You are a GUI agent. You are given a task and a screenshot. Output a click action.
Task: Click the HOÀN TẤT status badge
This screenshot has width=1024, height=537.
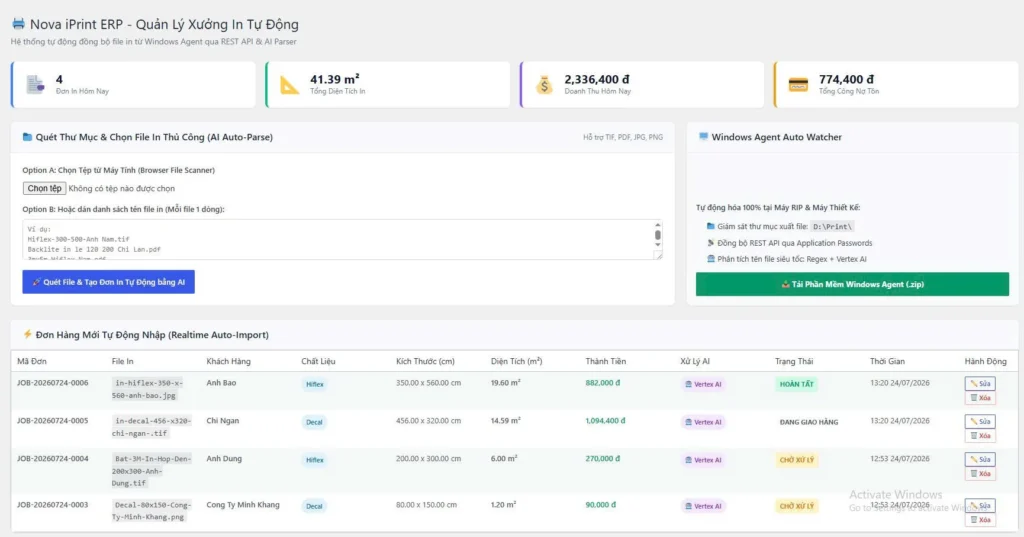[x=797, y=384]
